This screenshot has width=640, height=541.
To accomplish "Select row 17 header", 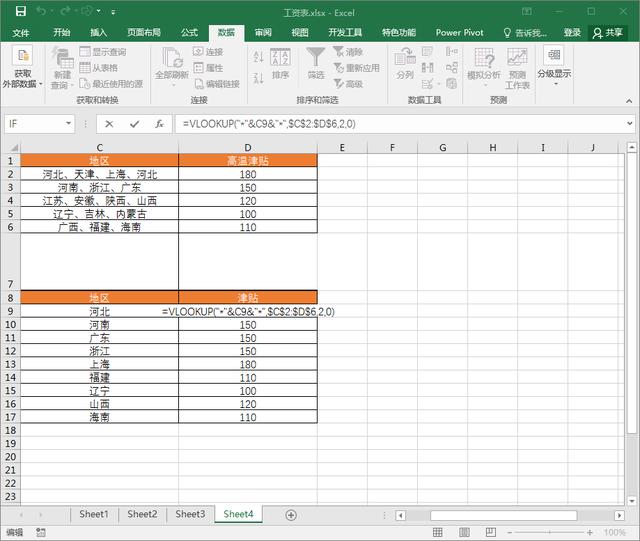I will [10, 417].
